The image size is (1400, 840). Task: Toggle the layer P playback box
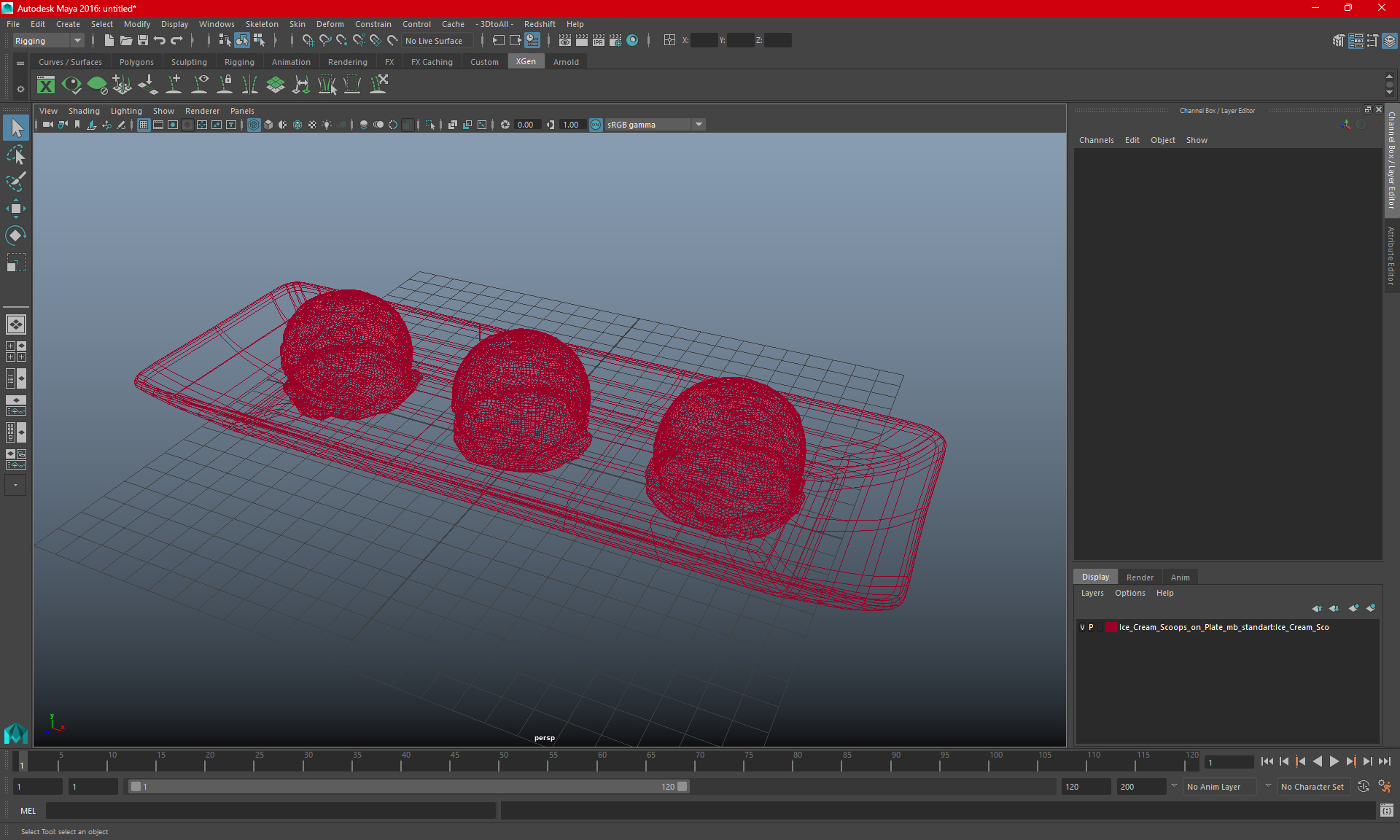[1092, 627]
